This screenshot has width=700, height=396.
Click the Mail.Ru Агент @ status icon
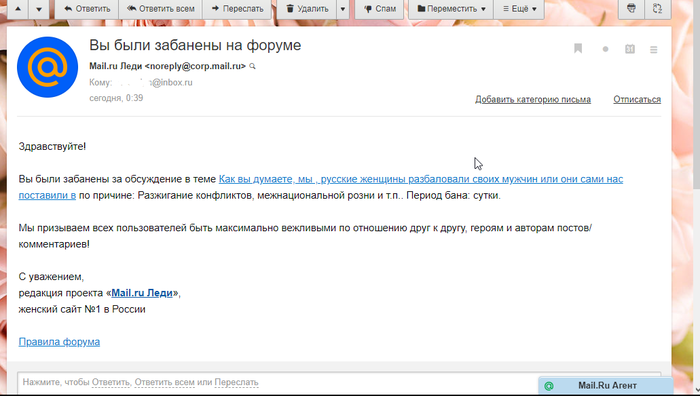pyautogui.click(x=549, y=386)
